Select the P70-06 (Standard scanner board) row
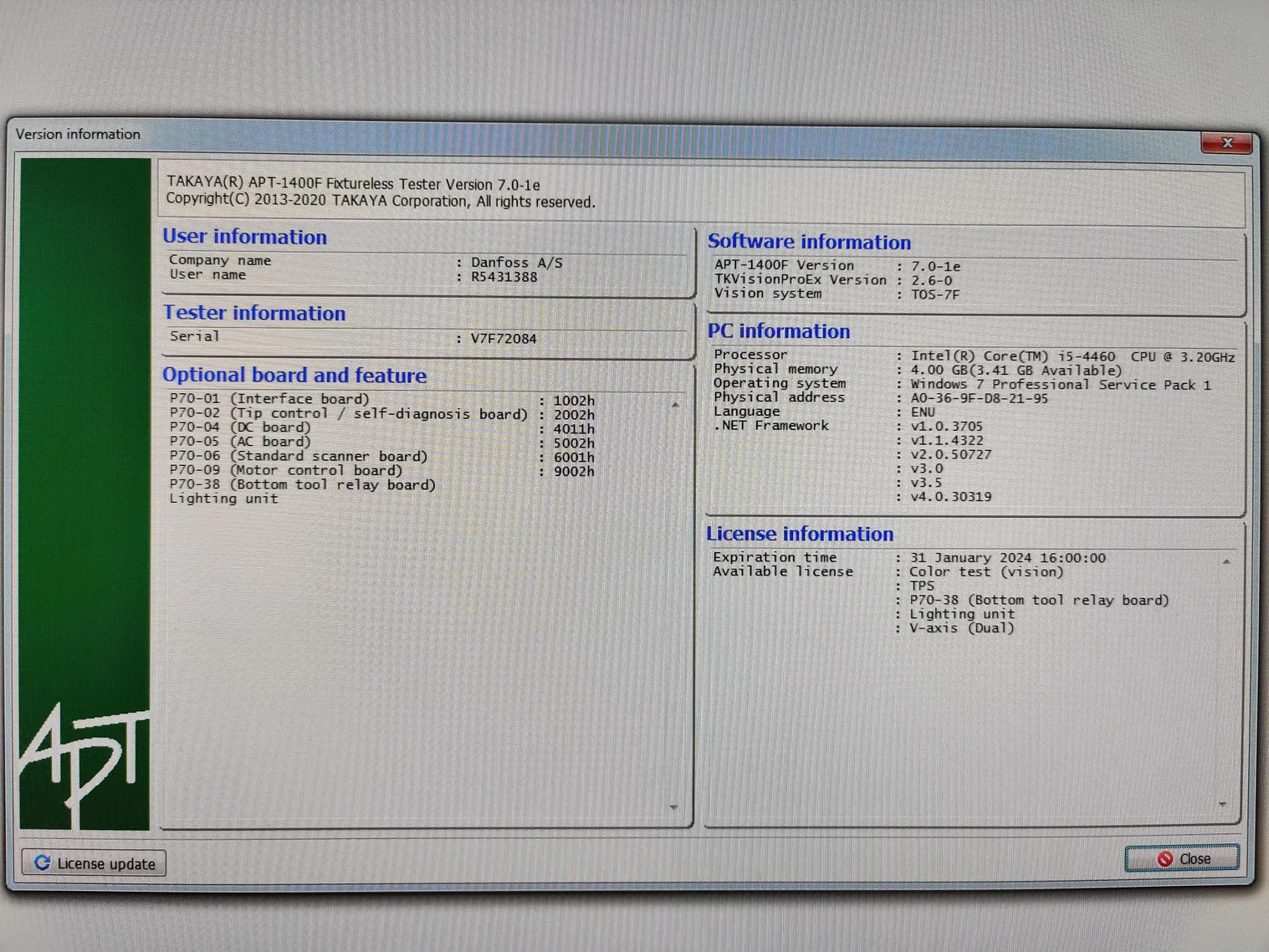This screenshot has height=952, width=1269. [382, 456]
